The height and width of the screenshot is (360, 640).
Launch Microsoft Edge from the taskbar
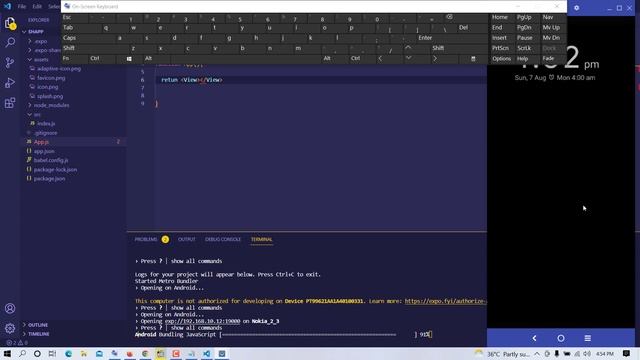(68, 353)
